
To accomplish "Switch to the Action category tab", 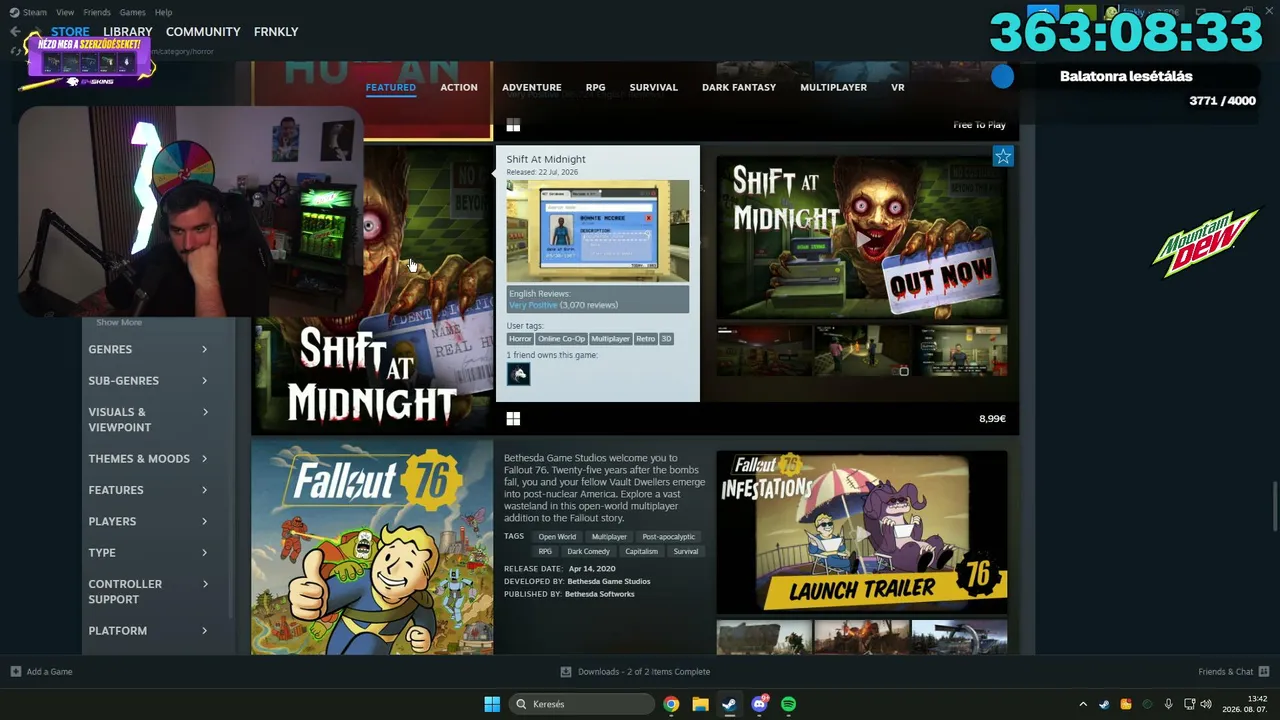I will [459, 87].
